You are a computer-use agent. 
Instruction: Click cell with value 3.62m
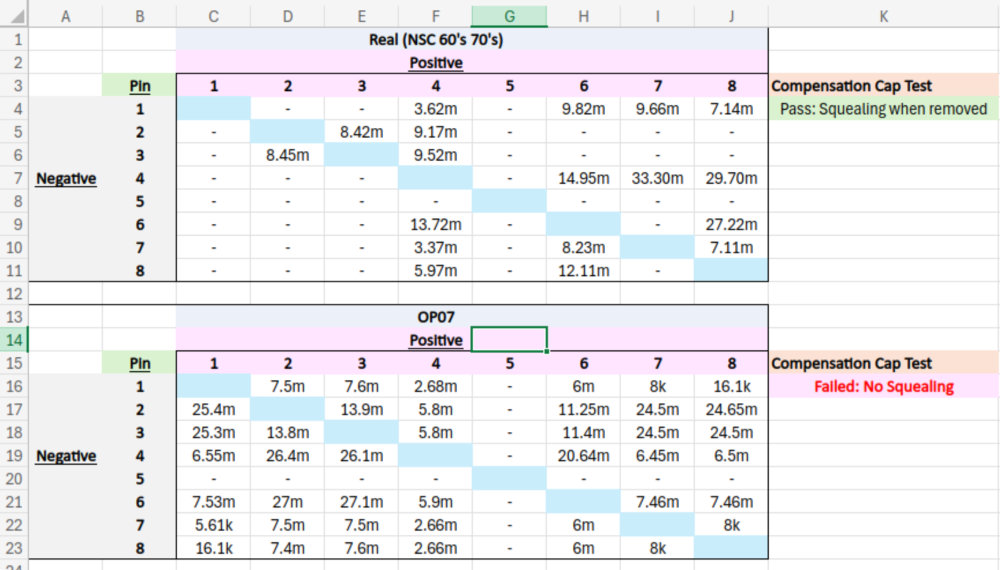[436, 109]
